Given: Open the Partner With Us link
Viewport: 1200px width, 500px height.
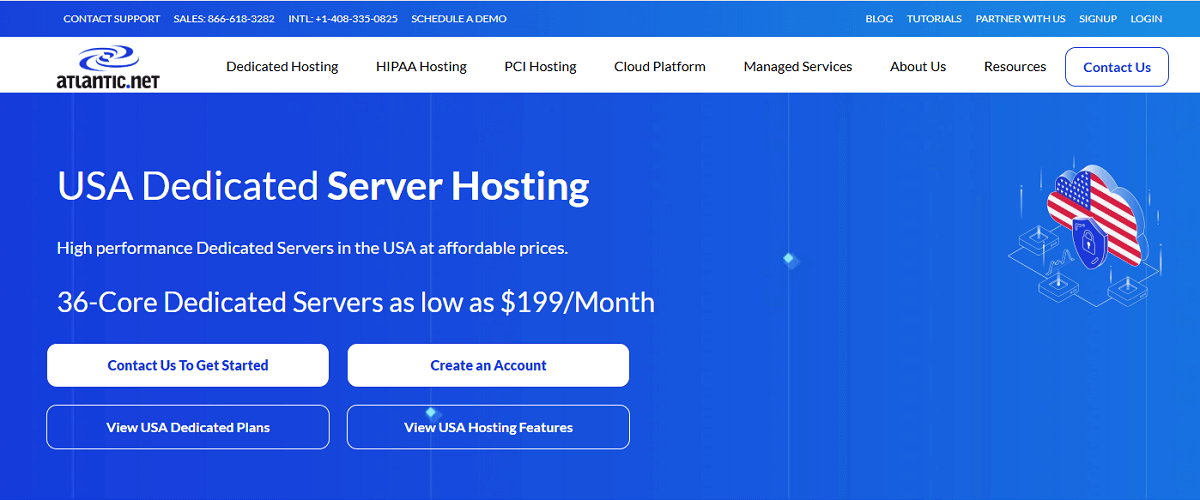Looking at the screenshot, I should coord(1020,19).
